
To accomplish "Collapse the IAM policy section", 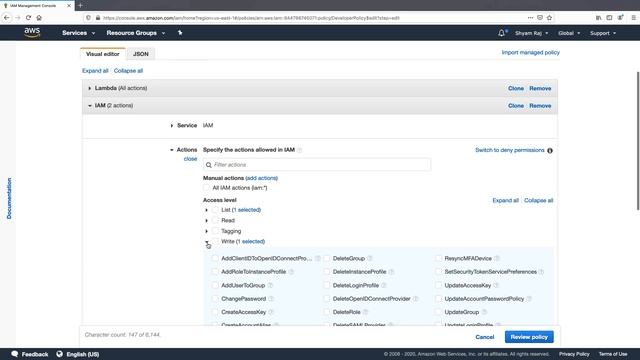I will (90, 106).
